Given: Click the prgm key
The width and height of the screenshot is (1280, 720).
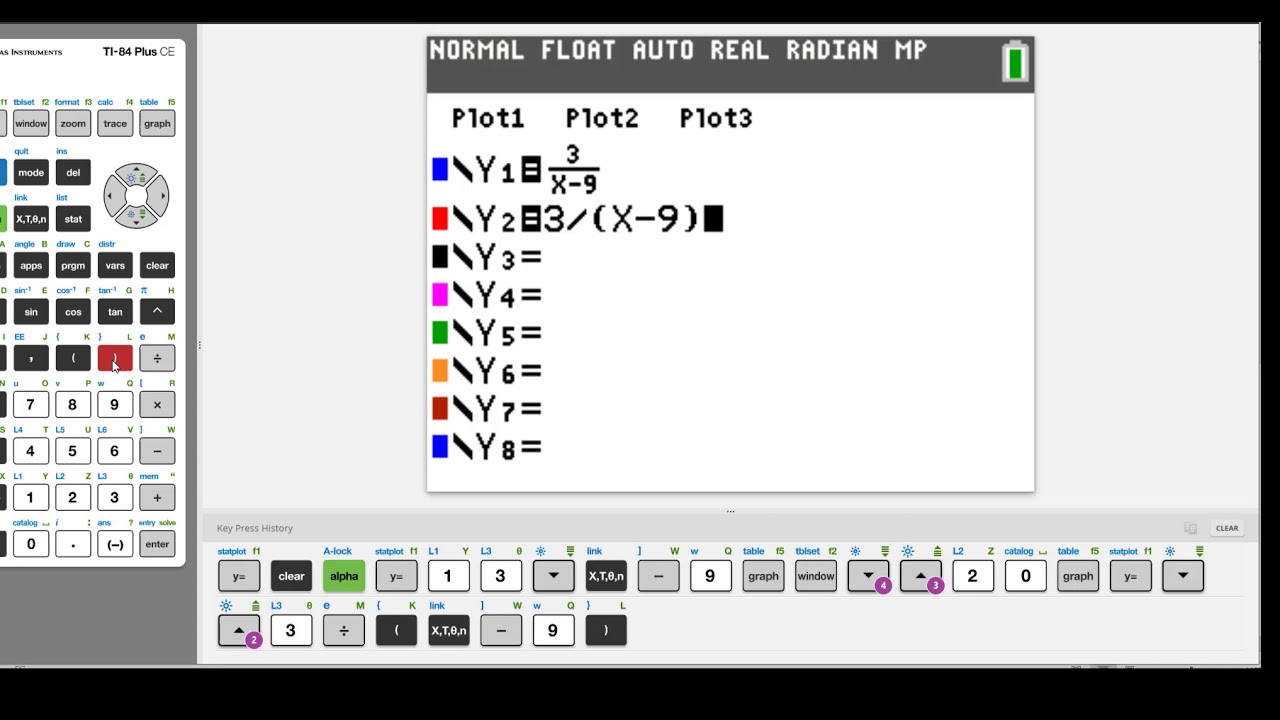Looking at the screenshot, I should pyautogui.click(x=73, y=265).
